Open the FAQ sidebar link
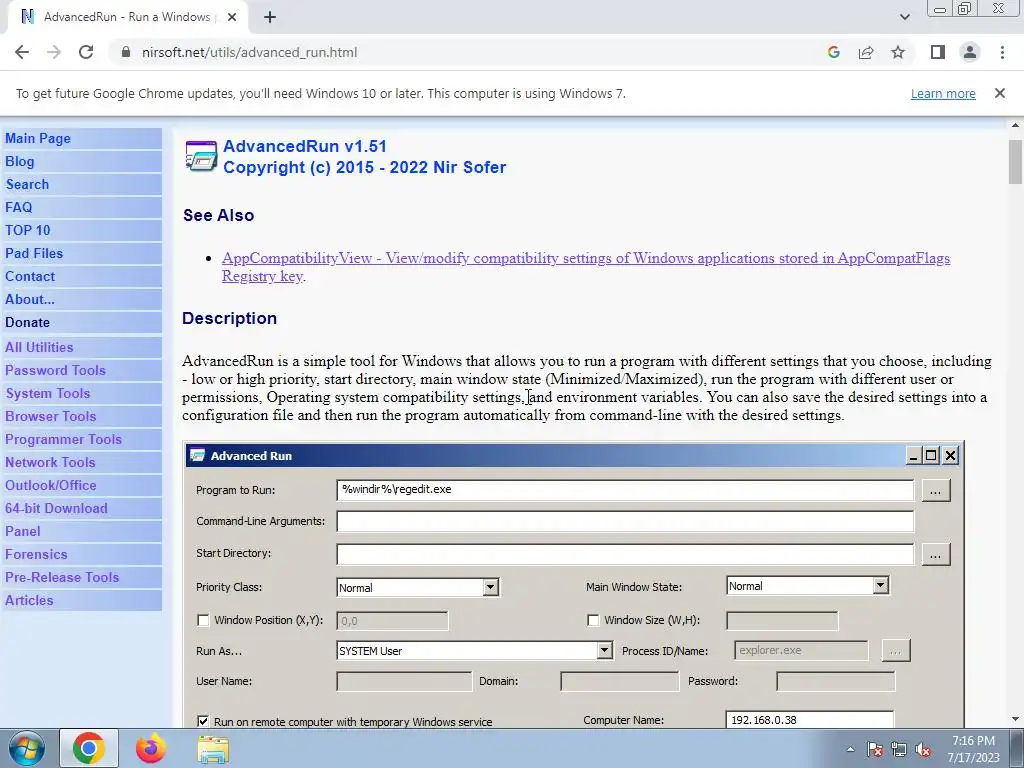Image resolution: width=1024 pixels, height=768 pixels. 18,207
